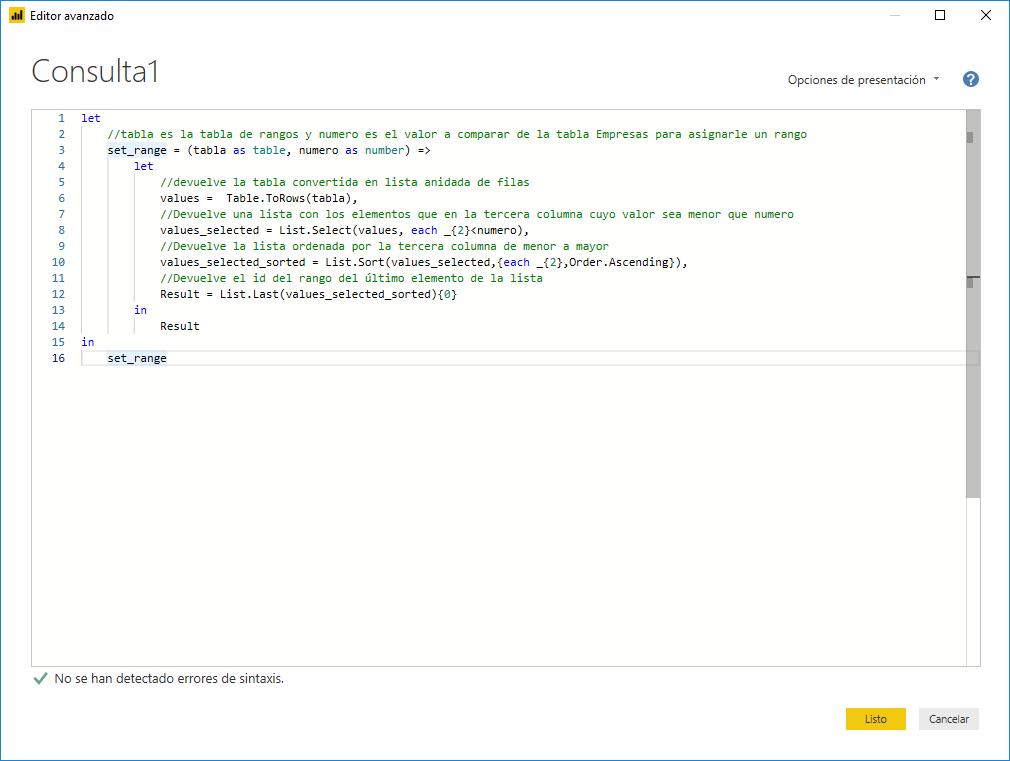
Task: Click the Result identifier on line 14
Action: click(180, 325)
